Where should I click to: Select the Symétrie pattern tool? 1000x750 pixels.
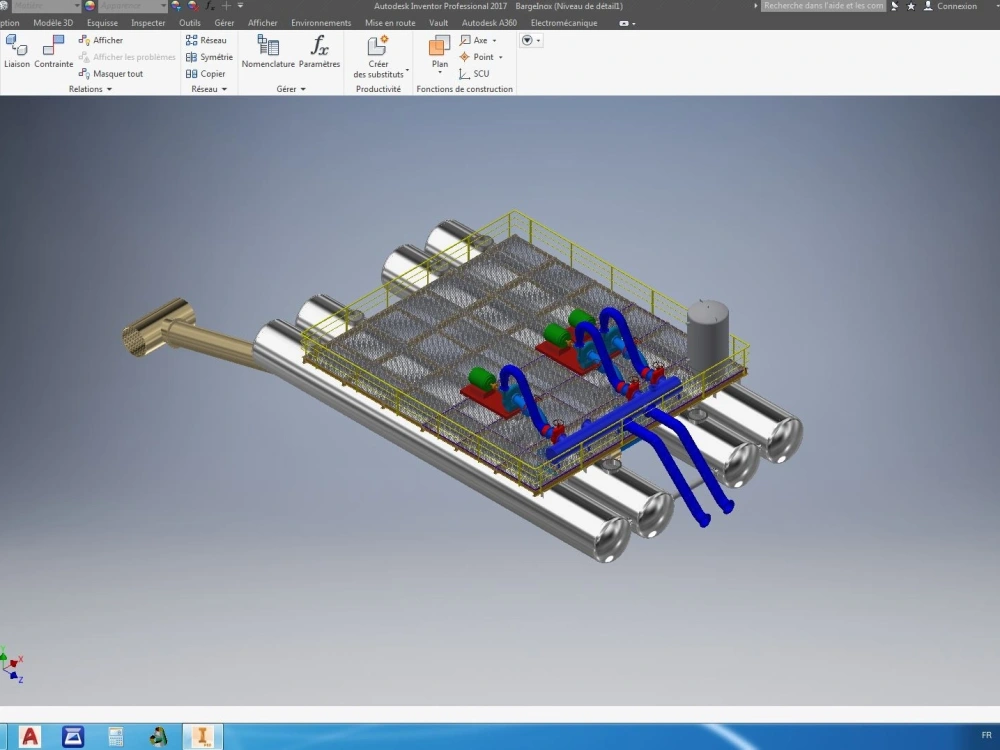click(208, 57)
